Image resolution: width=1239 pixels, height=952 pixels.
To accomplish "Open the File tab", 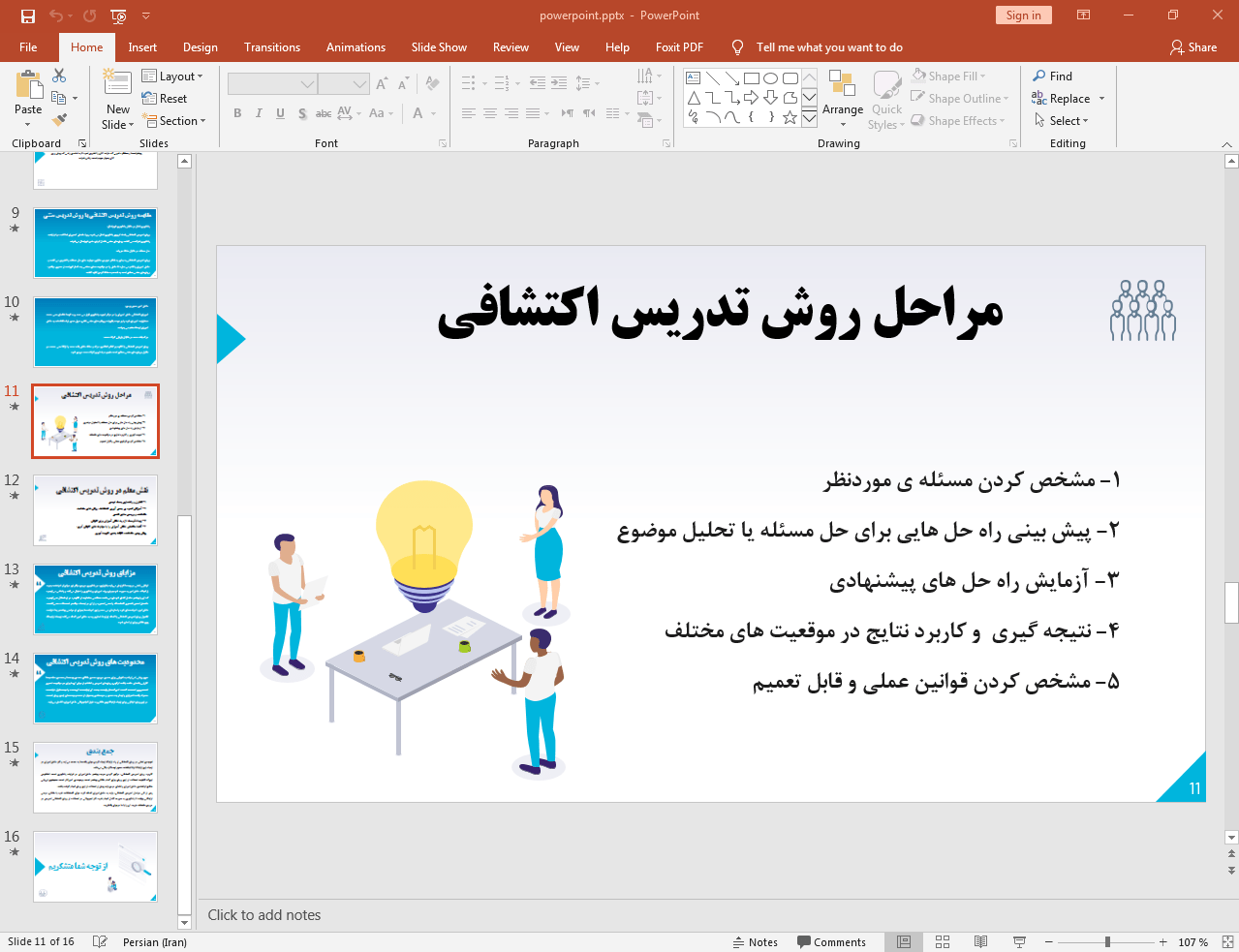I will tap(28, 46).
